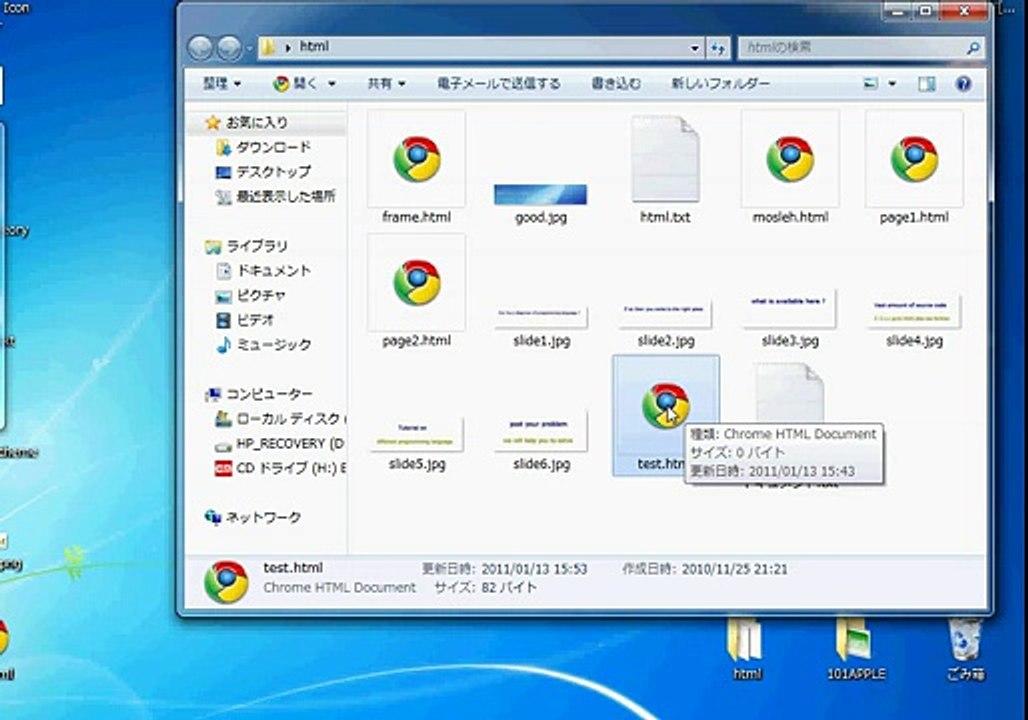1028x720 pixels.
Task: Click the 書き込む button
Action: 616,83
